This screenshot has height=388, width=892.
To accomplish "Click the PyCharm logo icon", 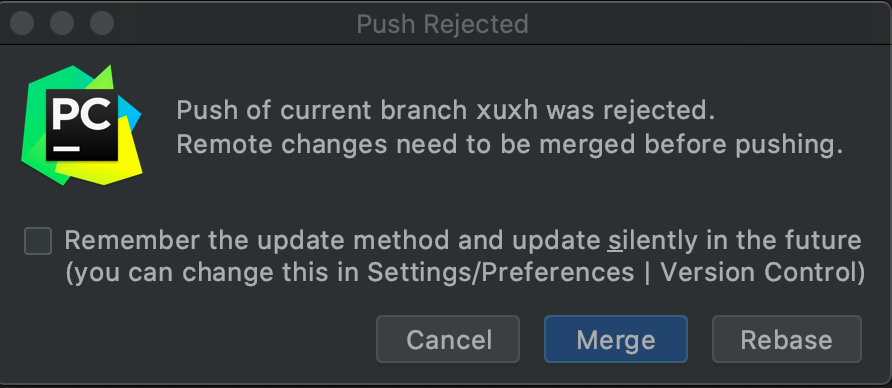I will click(81, 125).
